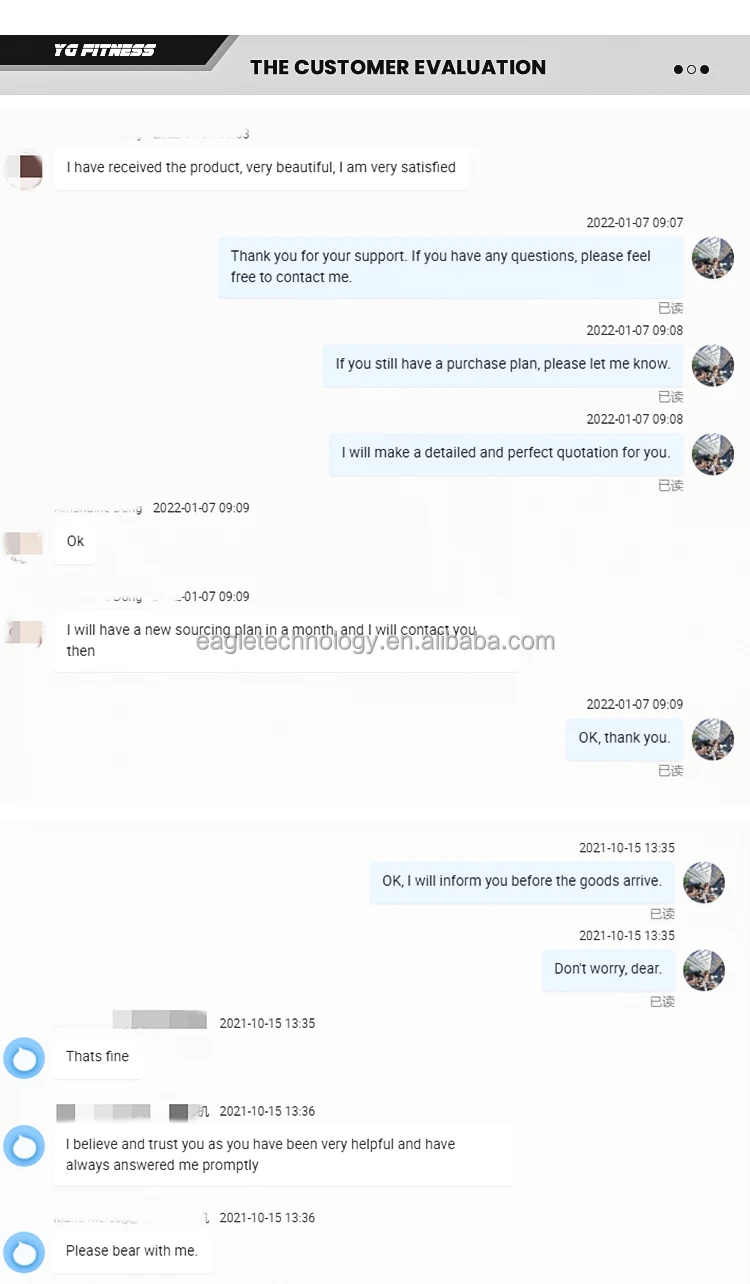
Task: Click blue avatar beside 'Please bear with me.'
Action: coord(24,1252)
